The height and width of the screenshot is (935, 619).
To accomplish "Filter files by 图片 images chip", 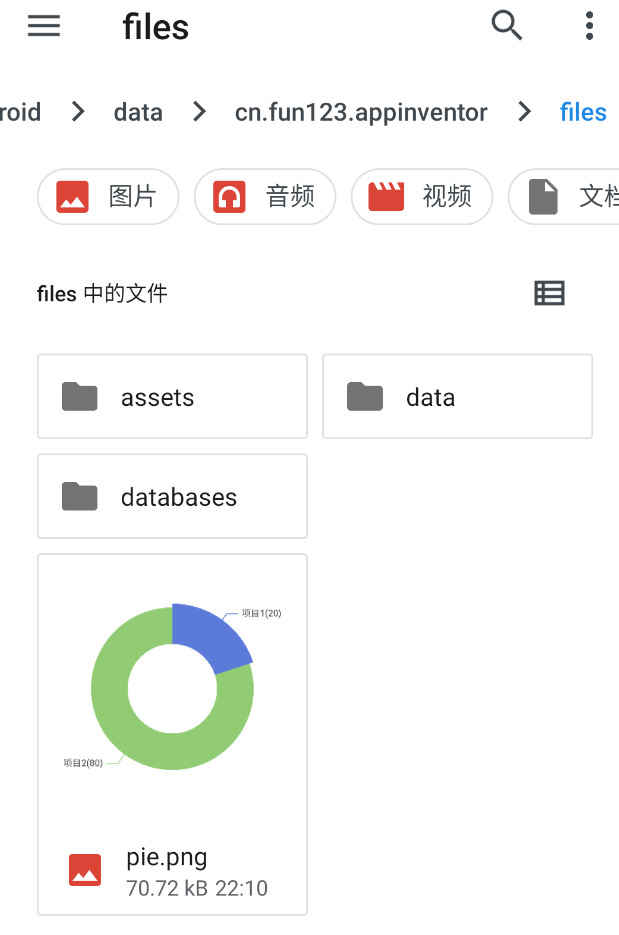I will coord(108,196).
